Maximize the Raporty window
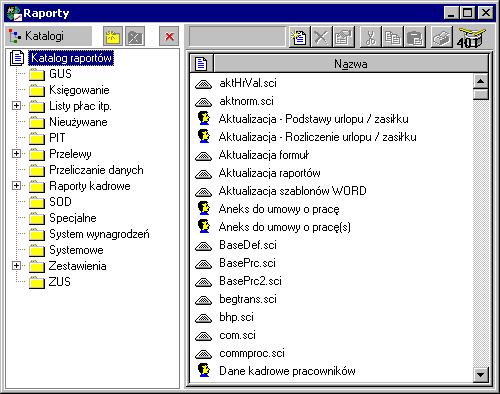The width and height of the screenshot is (500, 394). click(x=468, y=13)
